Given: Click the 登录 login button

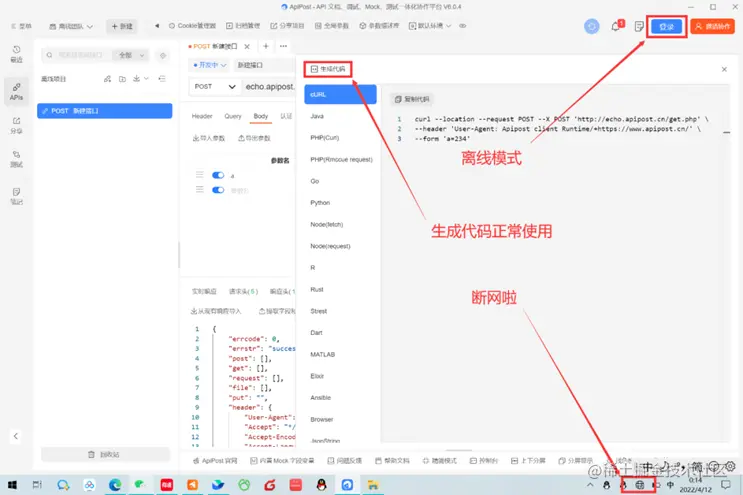Looking at the screenshot, I should point(666,27).
